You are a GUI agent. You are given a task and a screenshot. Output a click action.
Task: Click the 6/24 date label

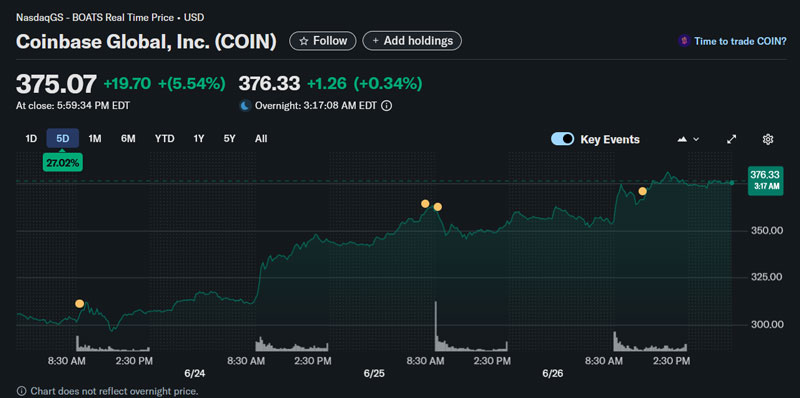pyautogui.click(x=195, y=374)
